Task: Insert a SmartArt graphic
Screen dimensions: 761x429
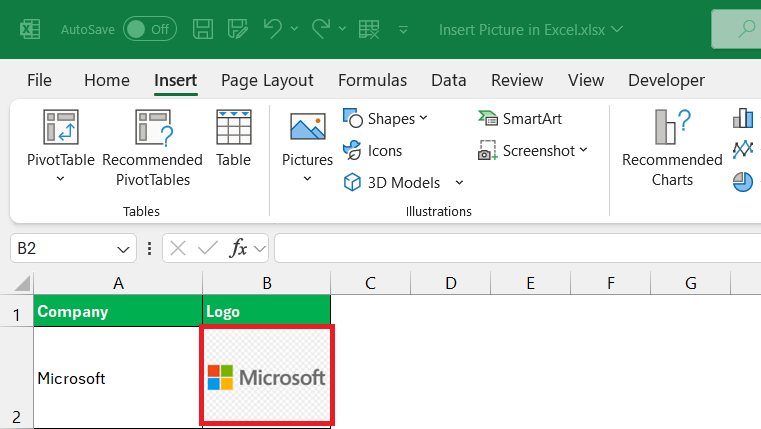Action: tap(520, 118)
